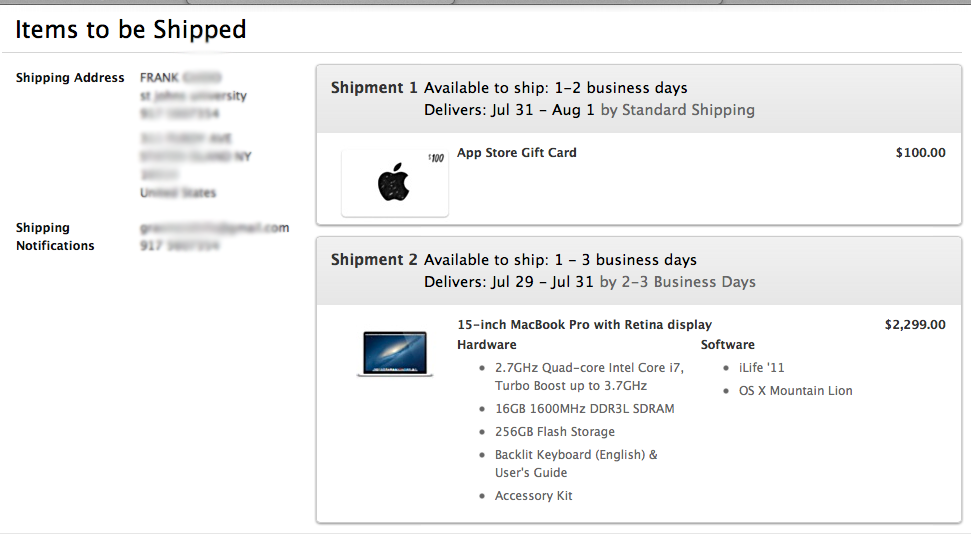Click the 15-inch MacBook Pro with Retina display title
The width and height of the screenshot is (971, 534).
[x=584, y=325]
